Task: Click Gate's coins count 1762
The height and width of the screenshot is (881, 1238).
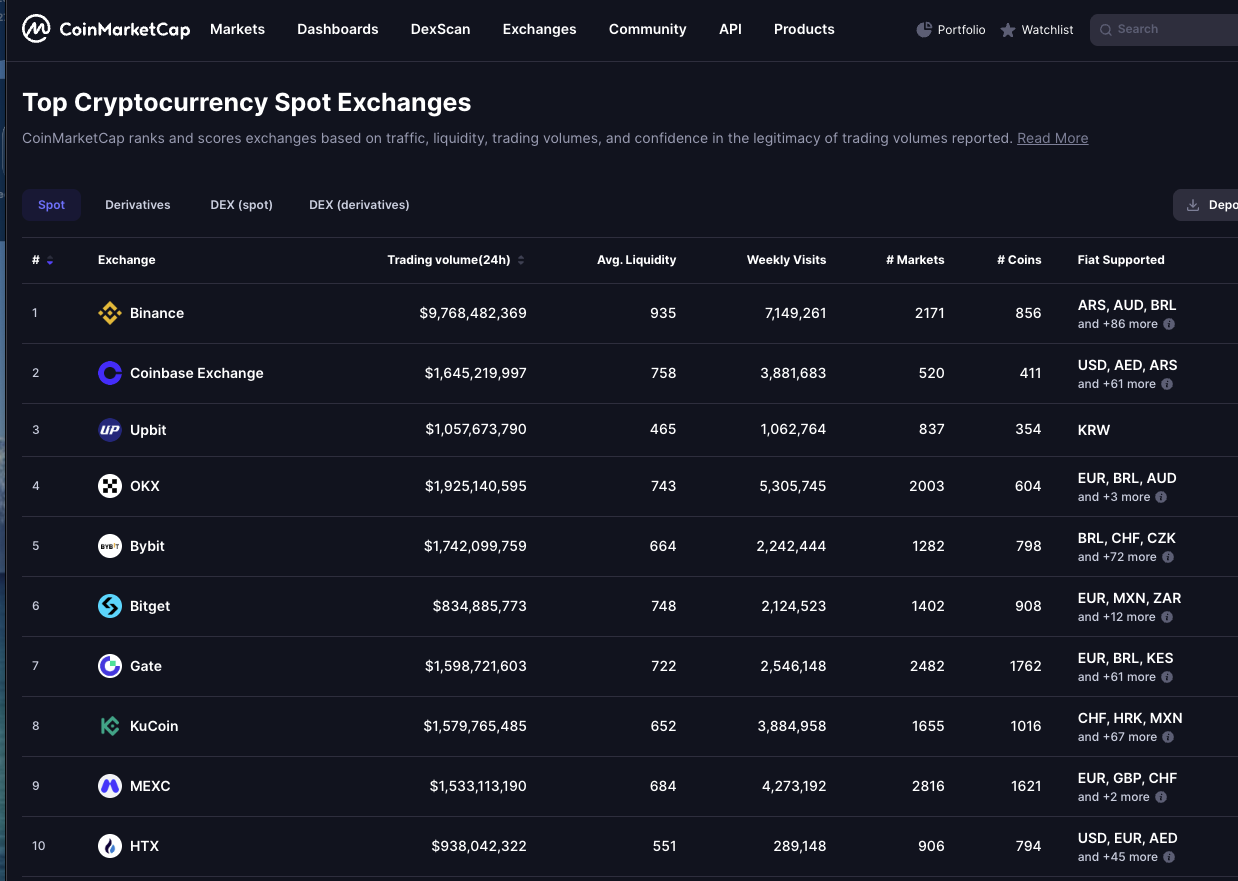Action: (1026, 666)
